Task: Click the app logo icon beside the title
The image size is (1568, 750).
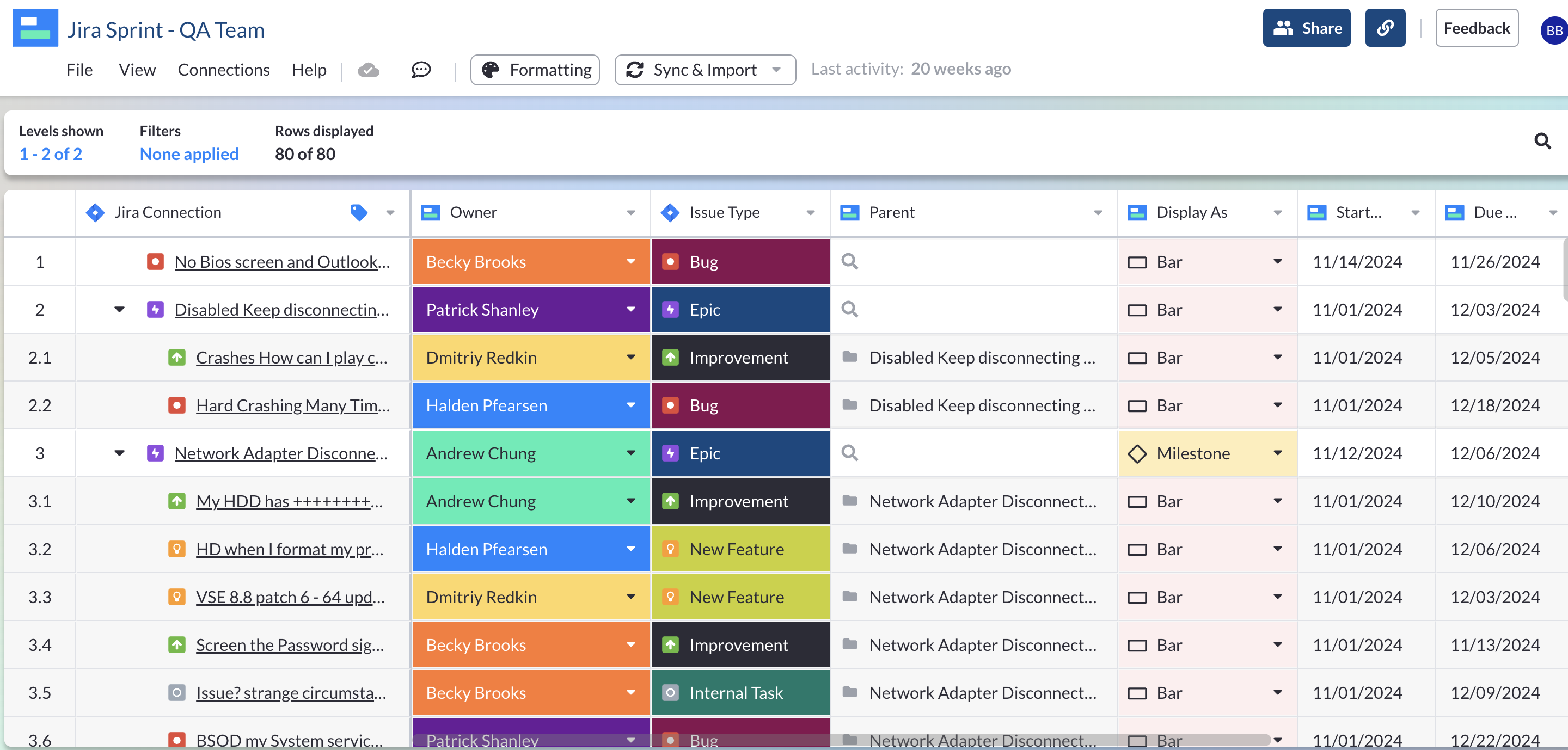Action: 35,28
